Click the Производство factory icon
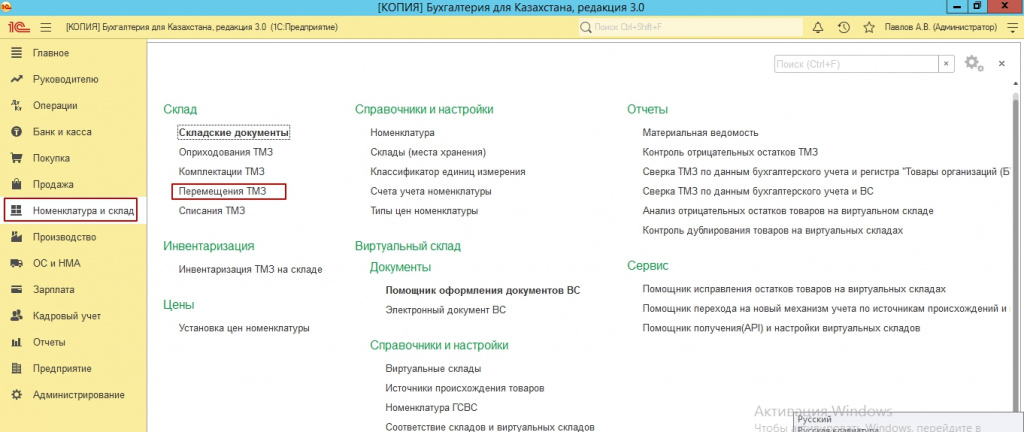This screenshot has height=432, width=1024. coord(17,237)
